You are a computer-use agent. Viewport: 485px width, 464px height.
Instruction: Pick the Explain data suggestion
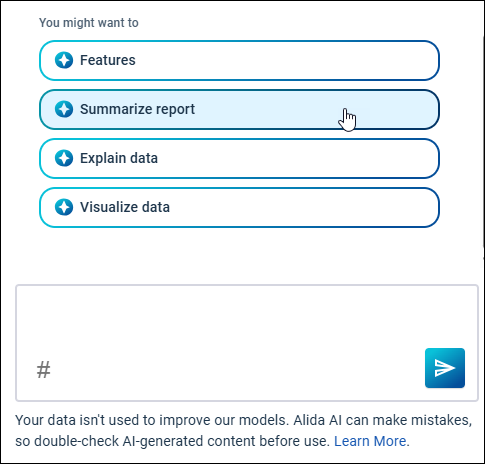coord(239,158)
